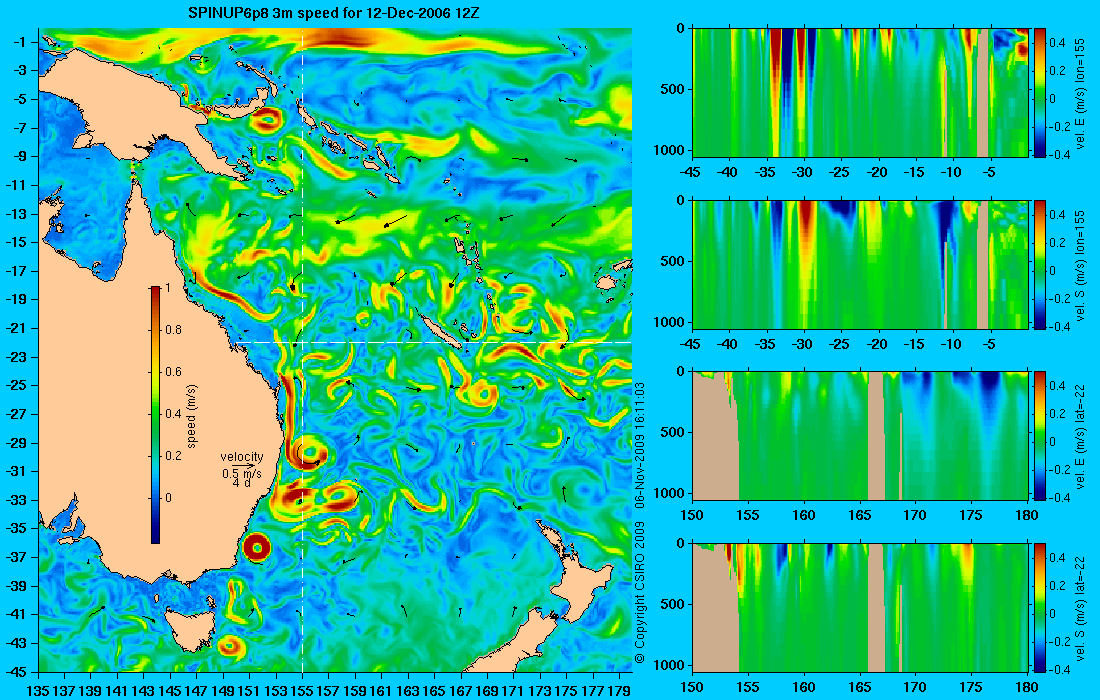Click the map longitude tick label "135"

tap(38, 691)
